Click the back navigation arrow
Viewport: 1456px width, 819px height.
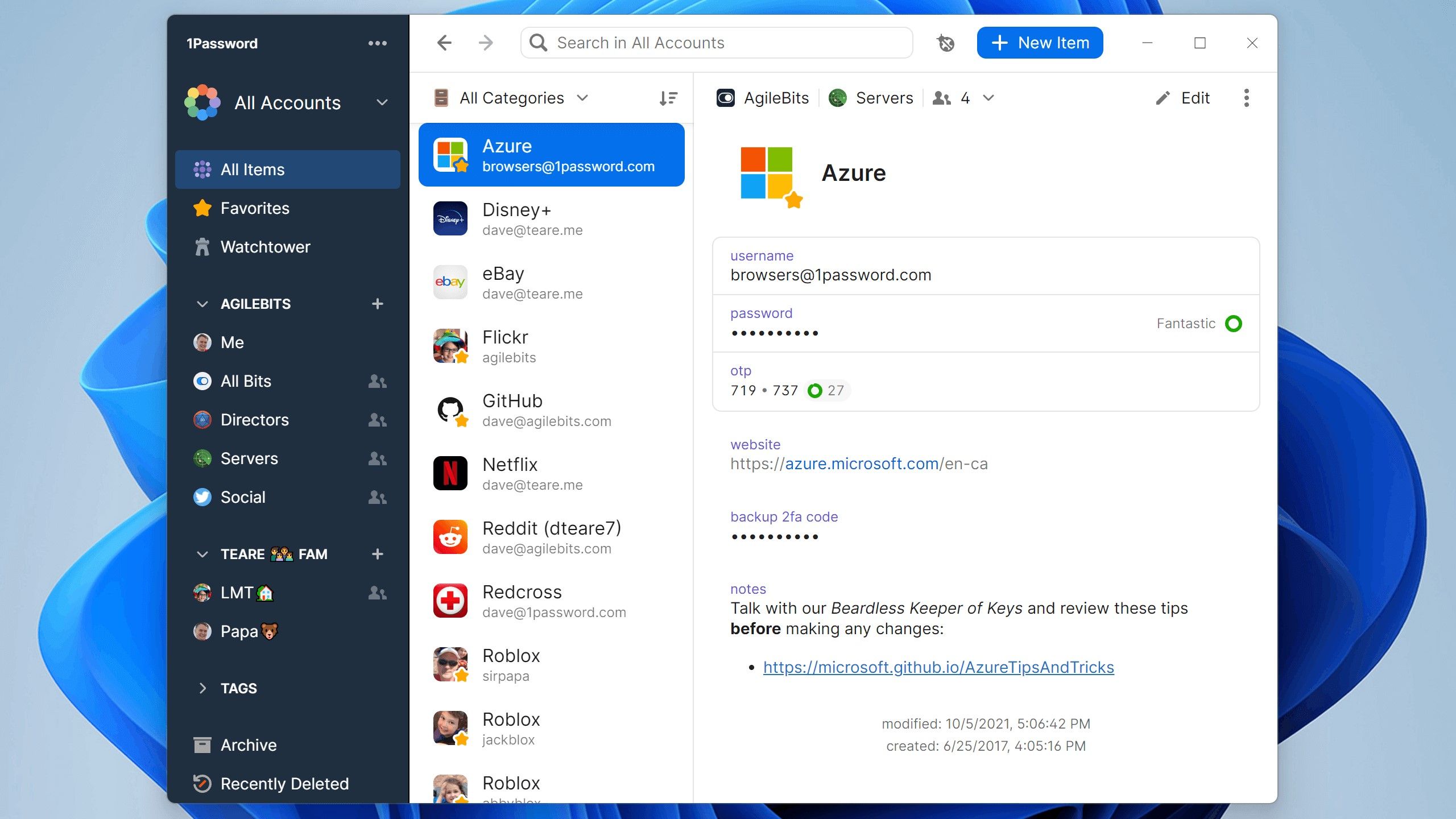(x=444, y=43)
